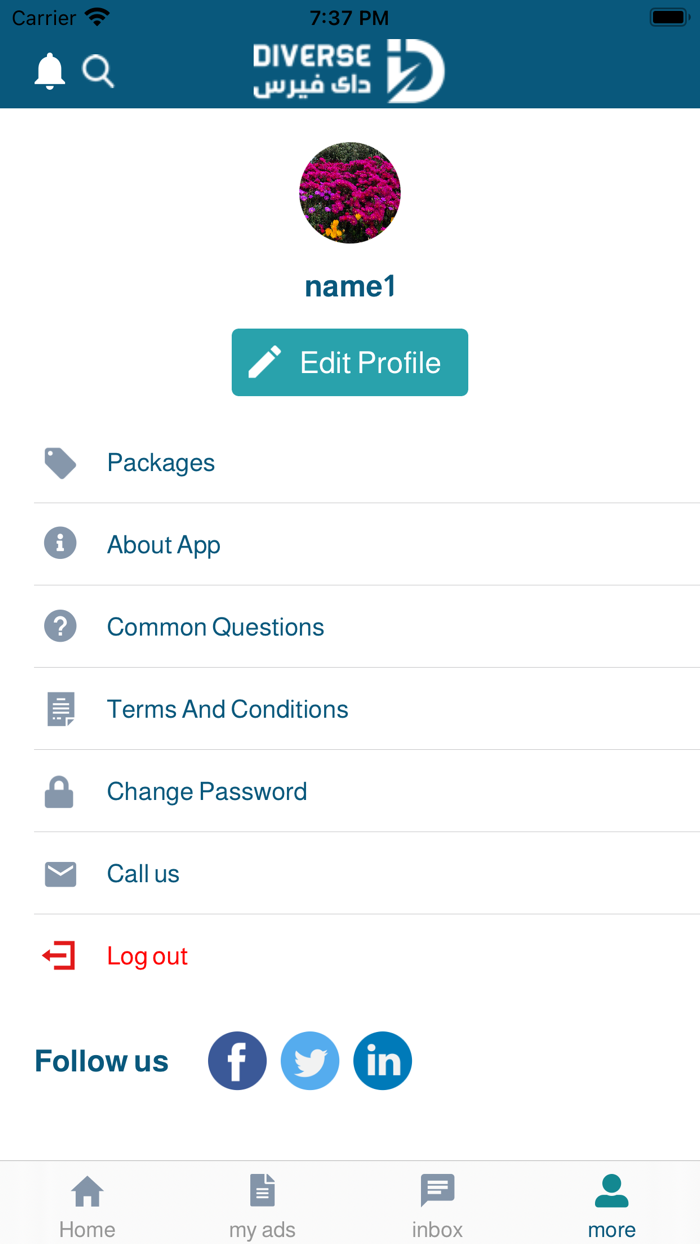Tap the About App info icon
Image resolution: width=700 pixels, height=1244 pixels.
pyautogui.click(x=60, y=544)
